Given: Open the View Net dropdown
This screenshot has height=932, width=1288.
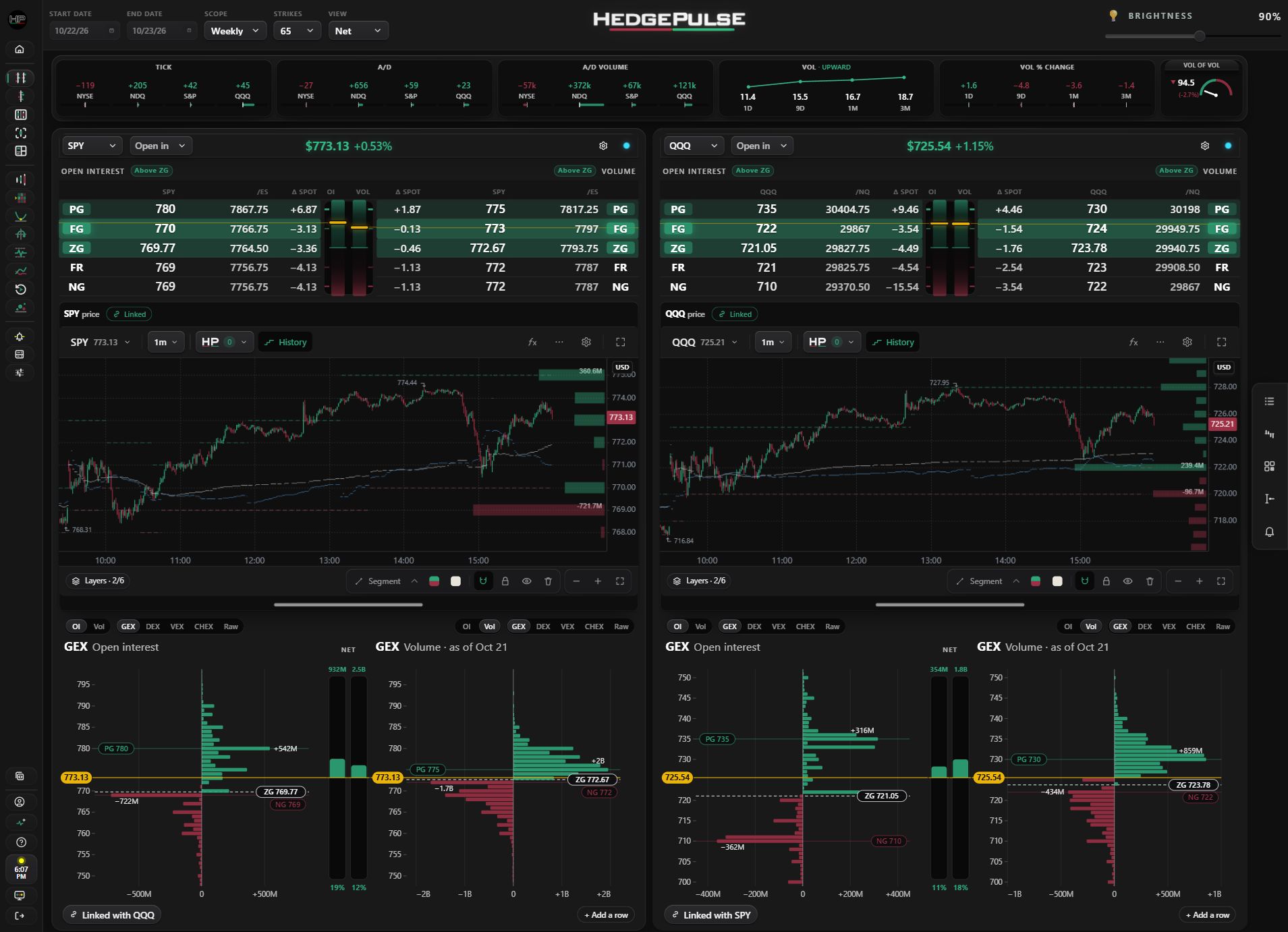Looking at the screenshot, I should (358, 30).
